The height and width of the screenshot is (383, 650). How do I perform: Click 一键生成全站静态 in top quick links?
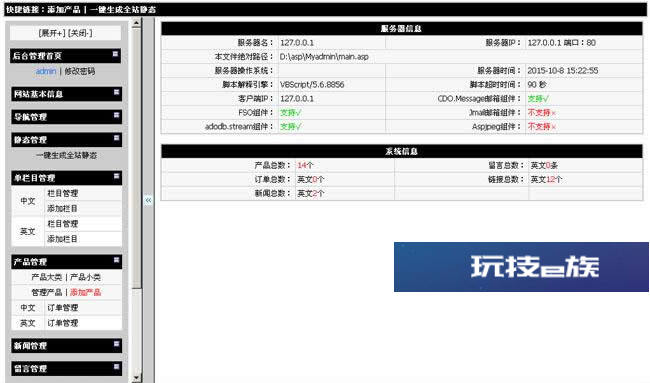coord(123,10)
